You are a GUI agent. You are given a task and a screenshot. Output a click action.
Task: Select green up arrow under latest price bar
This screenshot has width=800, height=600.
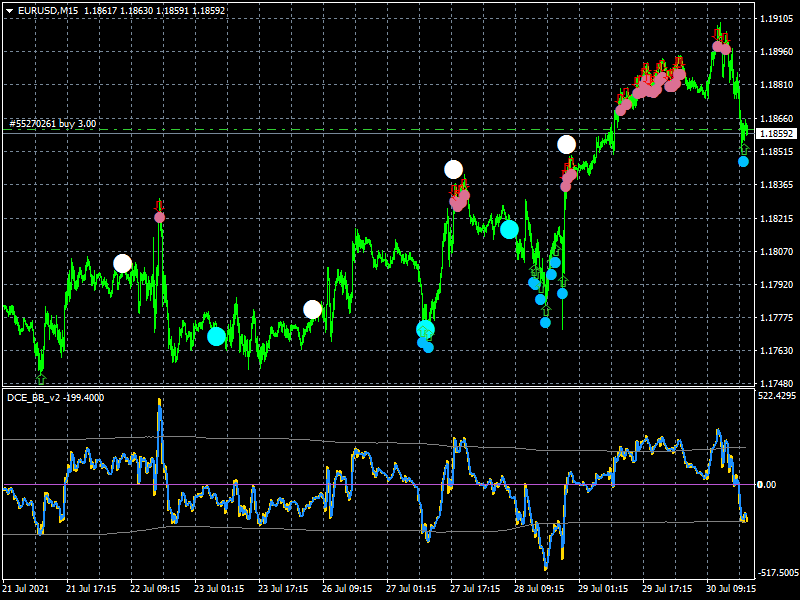744,149
